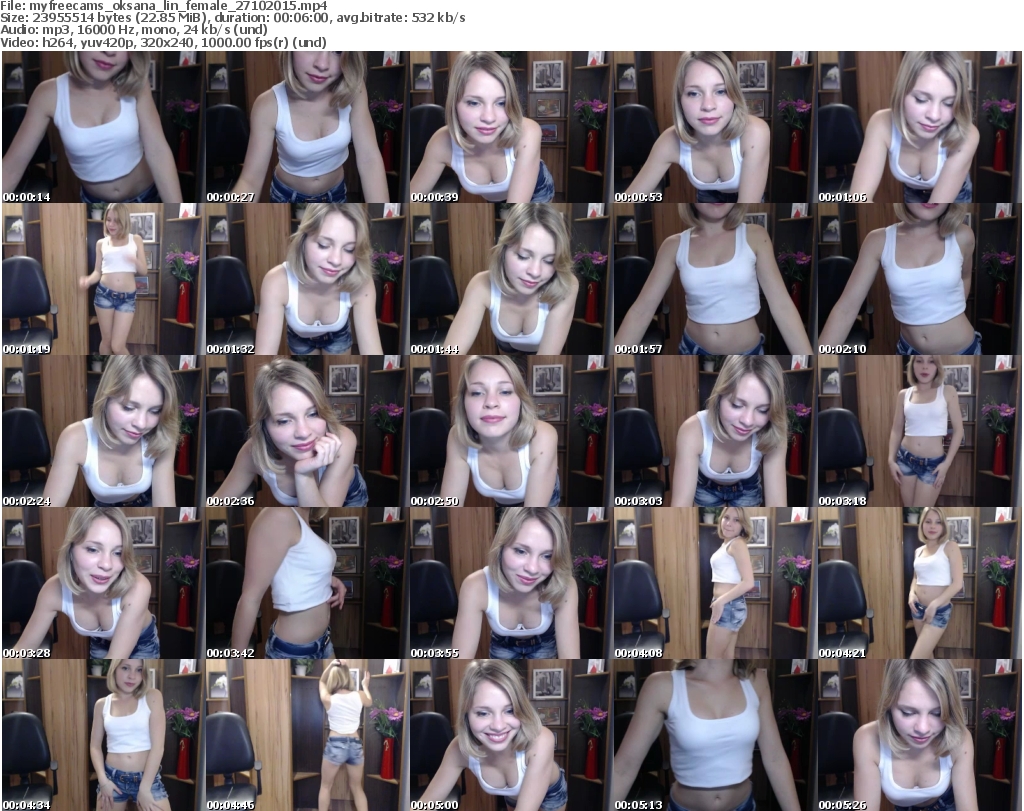Viewport: 1024px width, 811px height.
Task: Select the 'Video: h264, yuv420p' line
Action: point(163,42)
